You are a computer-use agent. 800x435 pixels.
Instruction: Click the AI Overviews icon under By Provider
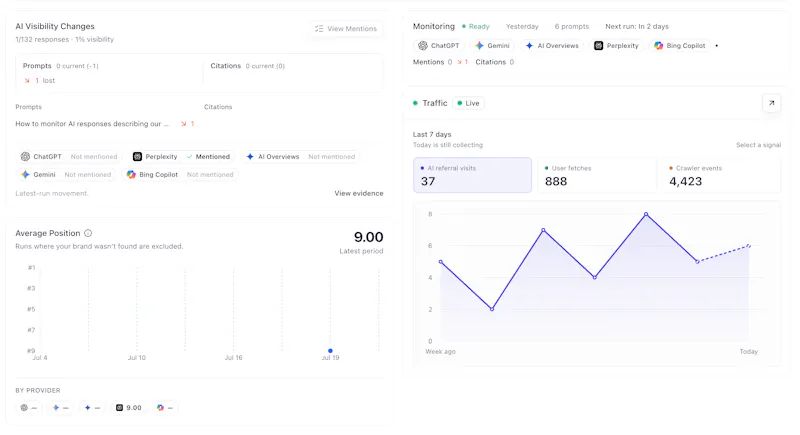tap(88, 407)
